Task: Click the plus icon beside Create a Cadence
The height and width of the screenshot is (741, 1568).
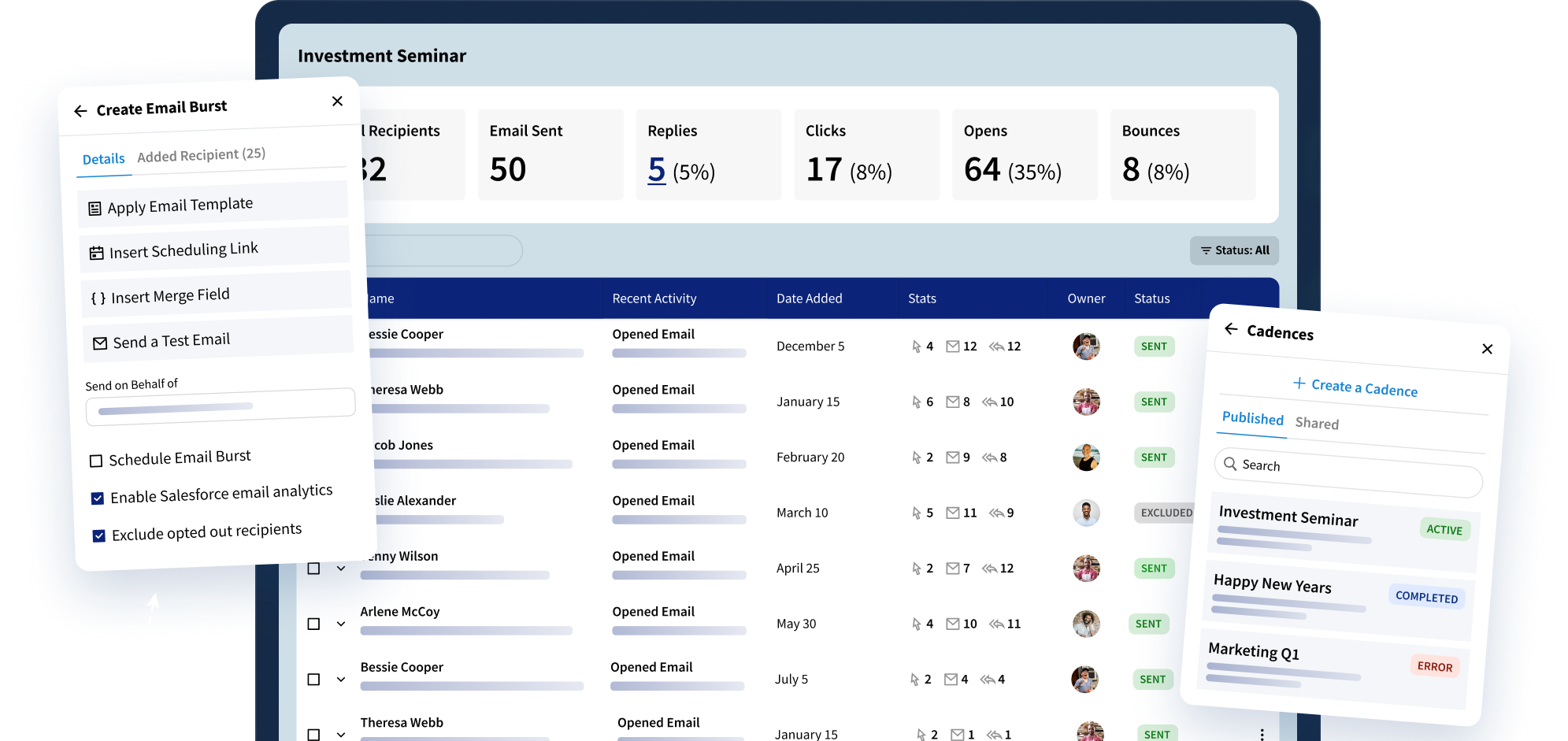Action: pos(1299,383)
